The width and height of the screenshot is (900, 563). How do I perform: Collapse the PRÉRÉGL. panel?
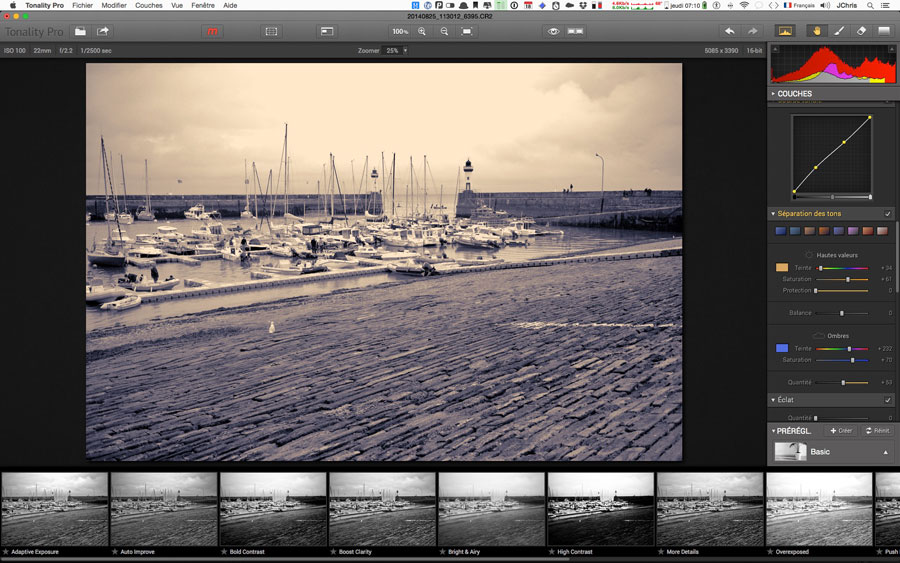[773, 430]
